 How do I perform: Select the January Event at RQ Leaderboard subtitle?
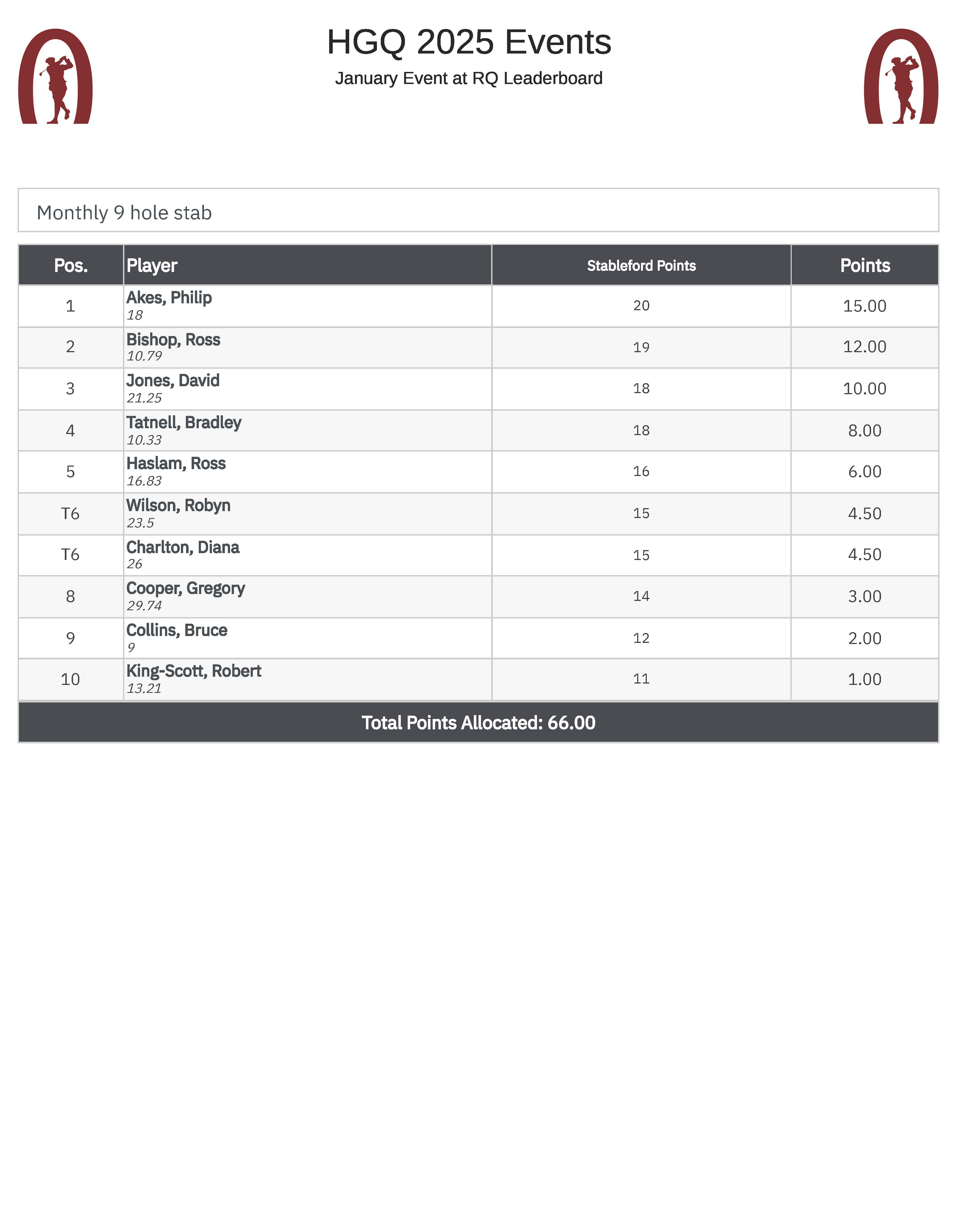[468, 79]
